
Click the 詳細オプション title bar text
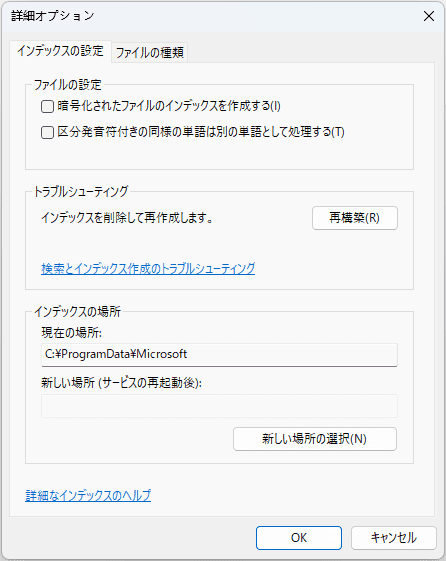click(x=53, y=16)
